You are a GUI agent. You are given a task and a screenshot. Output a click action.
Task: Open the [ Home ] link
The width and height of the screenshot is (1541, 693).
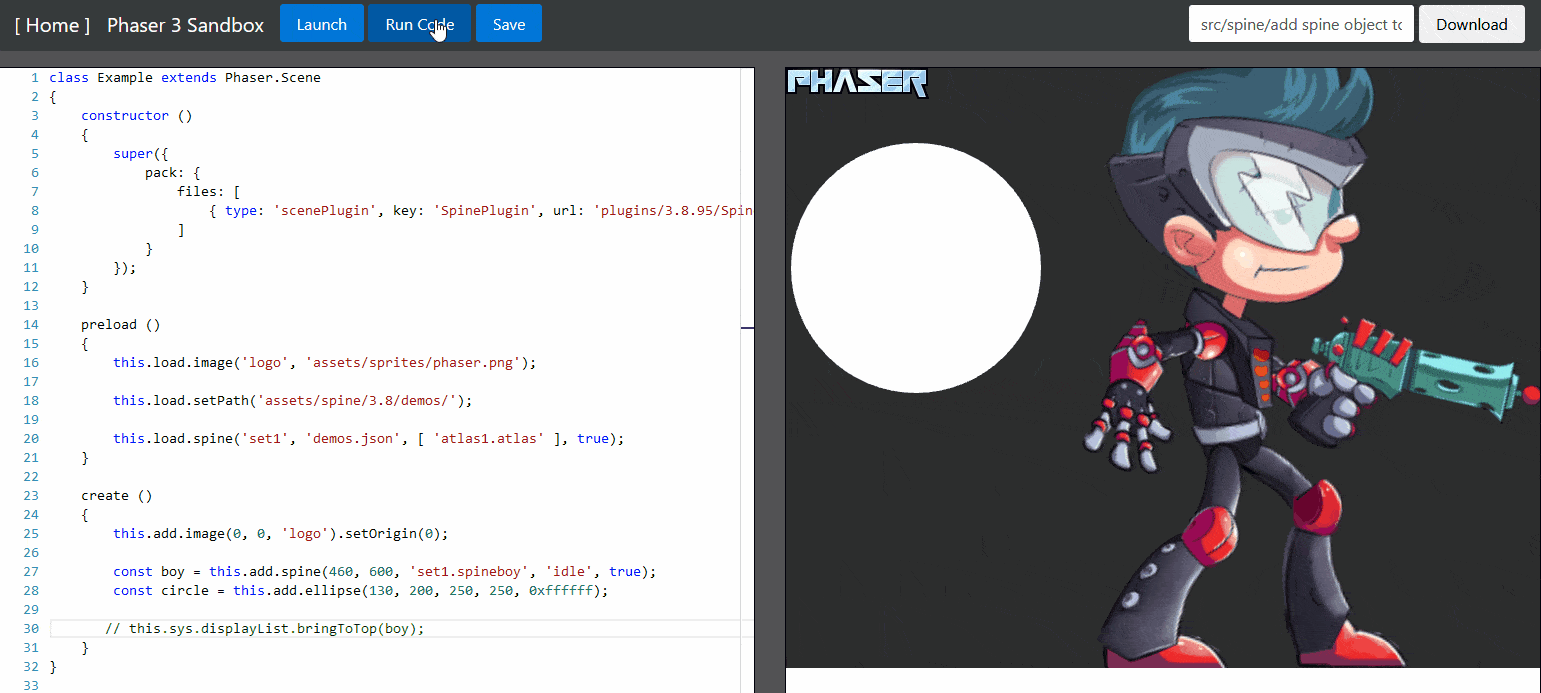point(52,24)
